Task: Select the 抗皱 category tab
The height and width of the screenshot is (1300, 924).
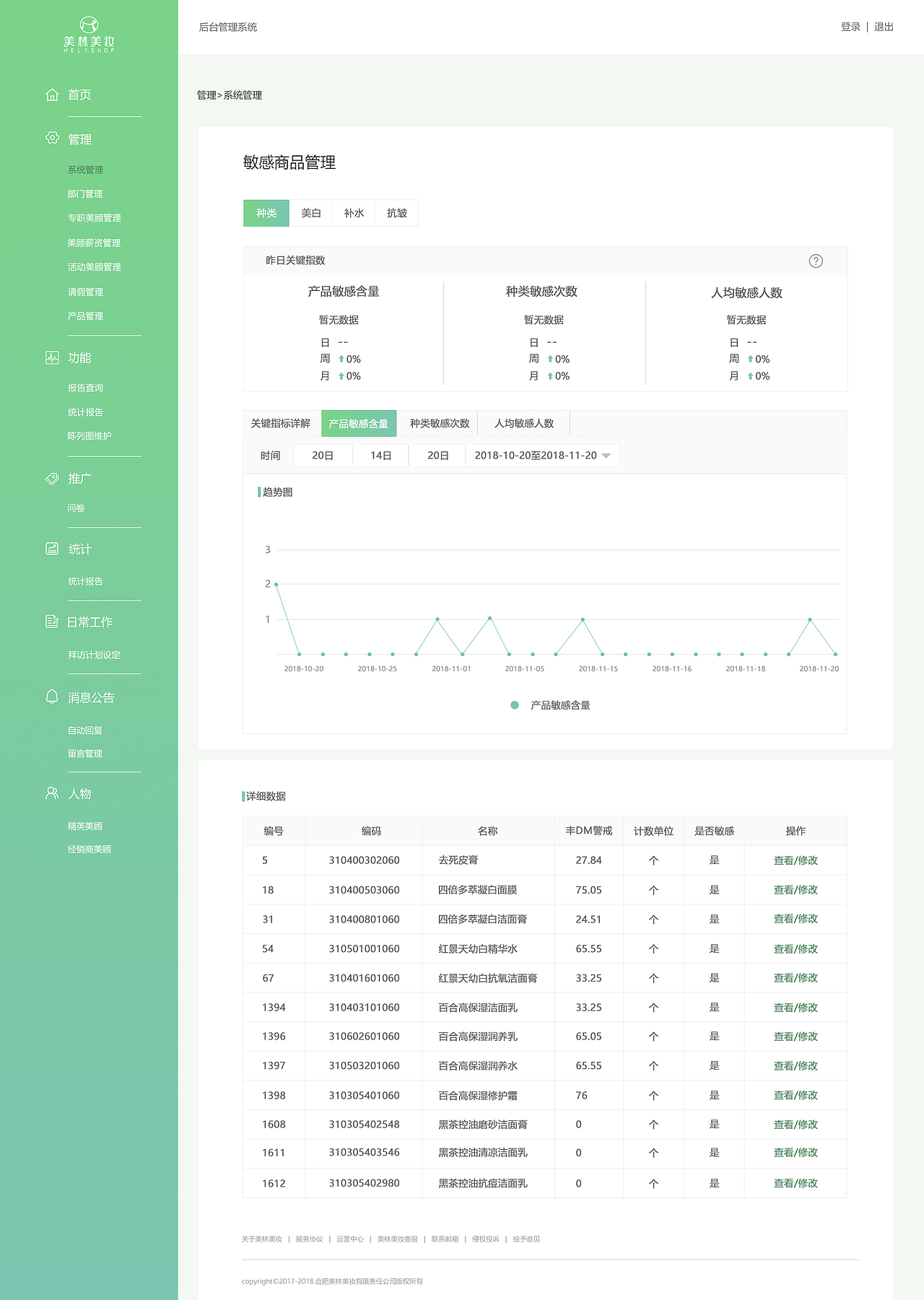Action: tap(397, 213)
